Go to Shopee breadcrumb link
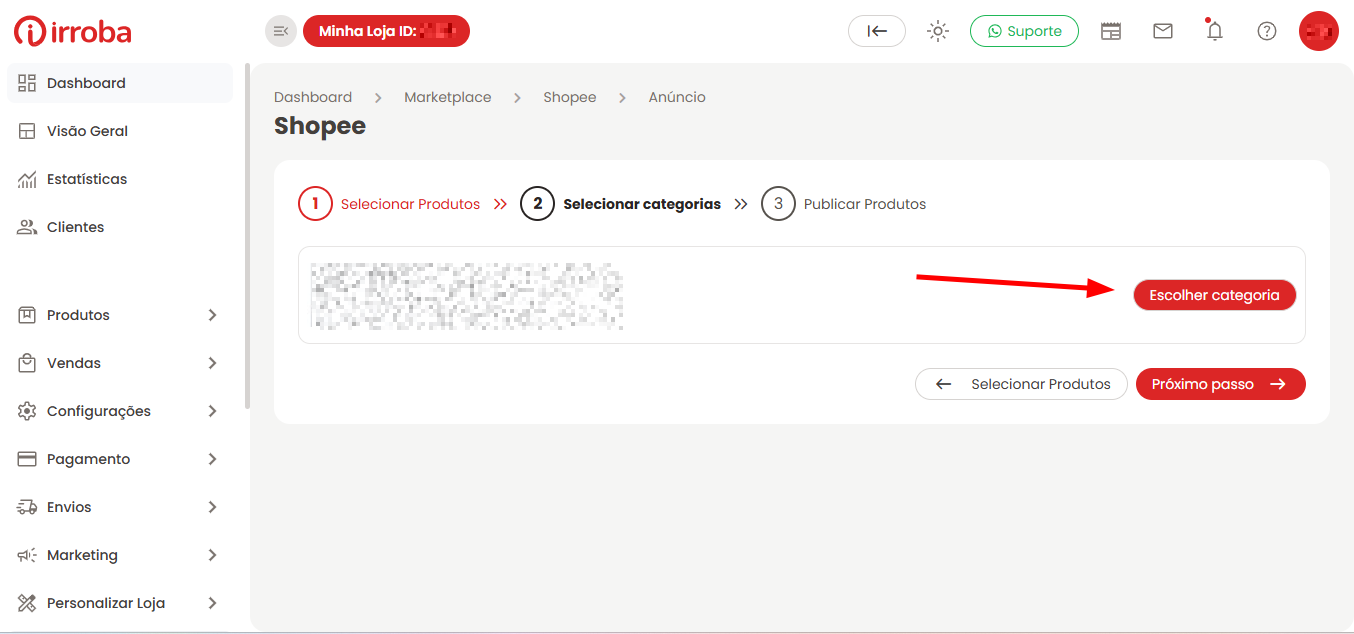 point(570,97)
